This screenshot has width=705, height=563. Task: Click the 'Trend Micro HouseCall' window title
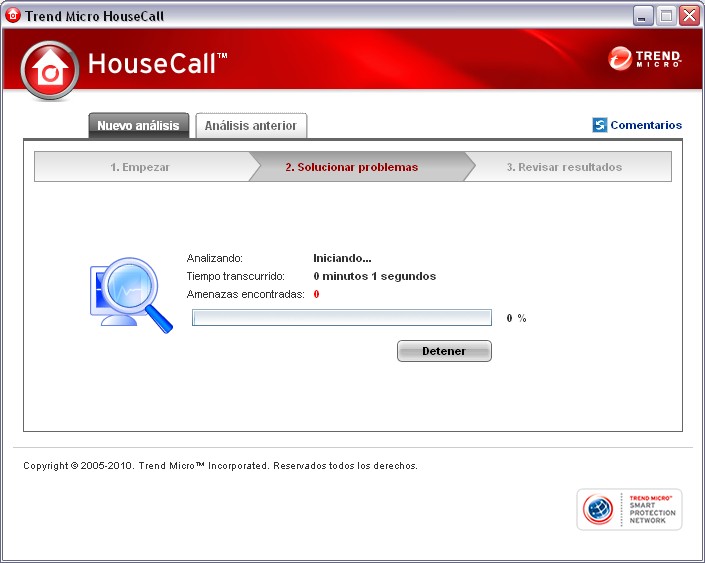tap(94, 16)
